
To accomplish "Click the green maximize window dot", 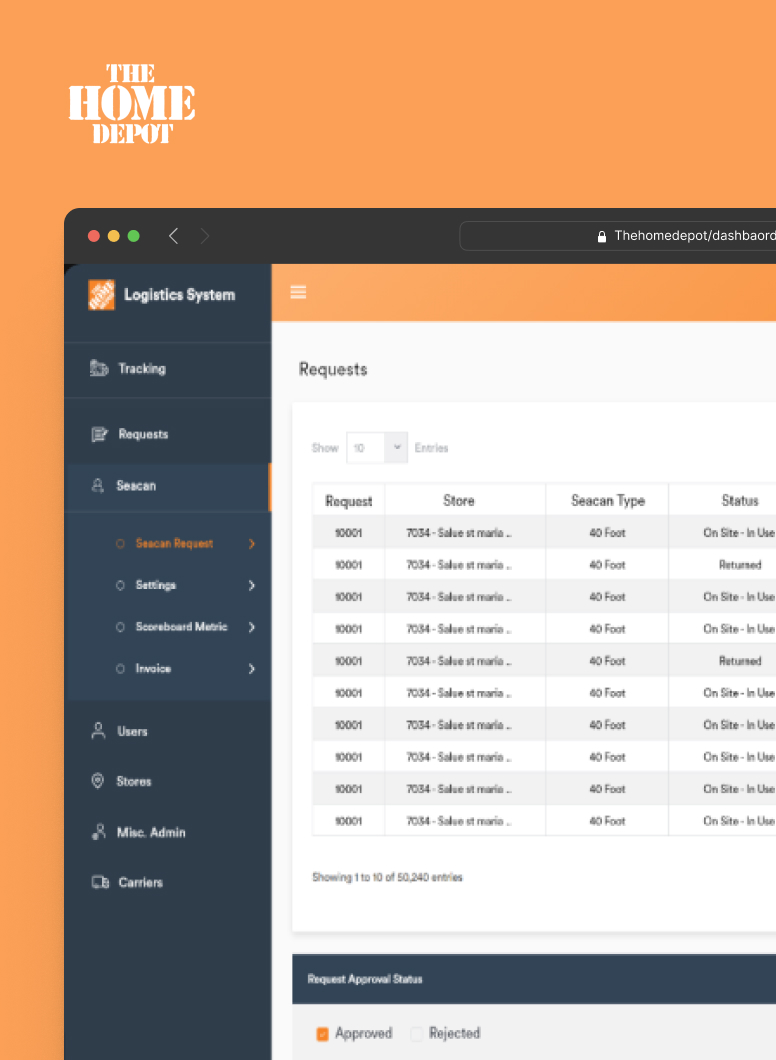I will coord(133,236).
